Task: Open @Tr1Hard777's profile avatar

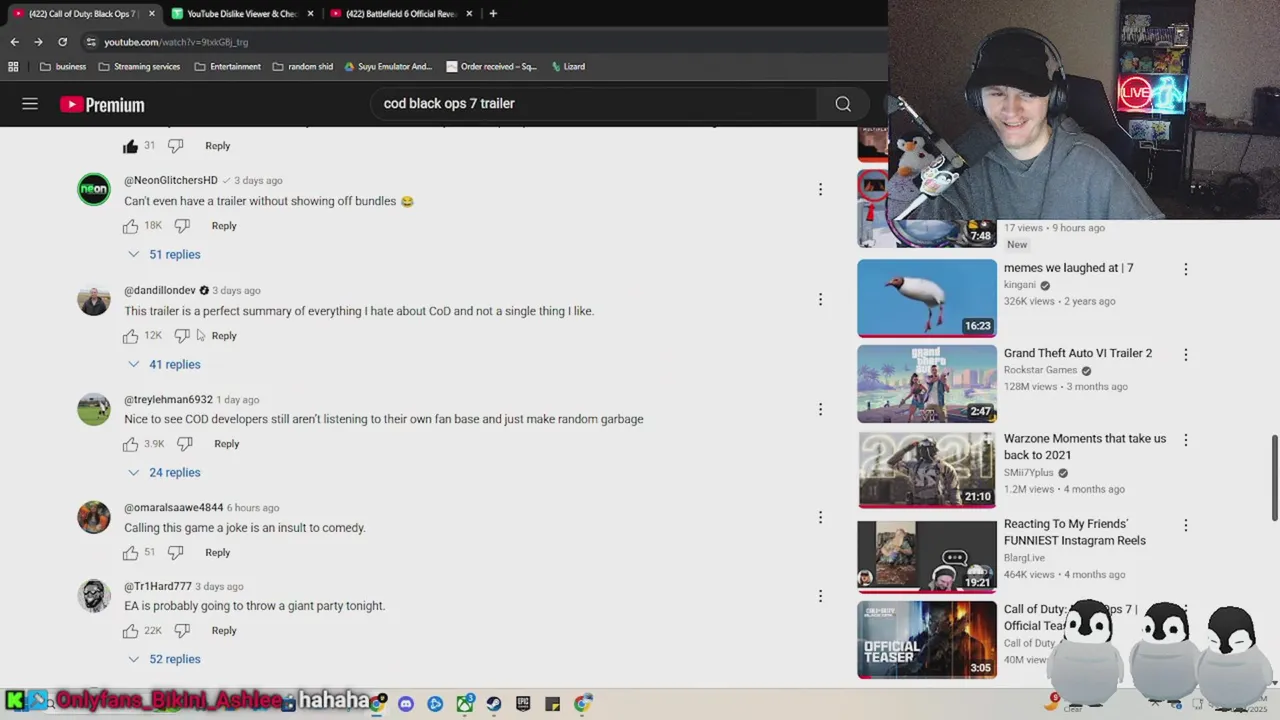Action: coord(94,596)
